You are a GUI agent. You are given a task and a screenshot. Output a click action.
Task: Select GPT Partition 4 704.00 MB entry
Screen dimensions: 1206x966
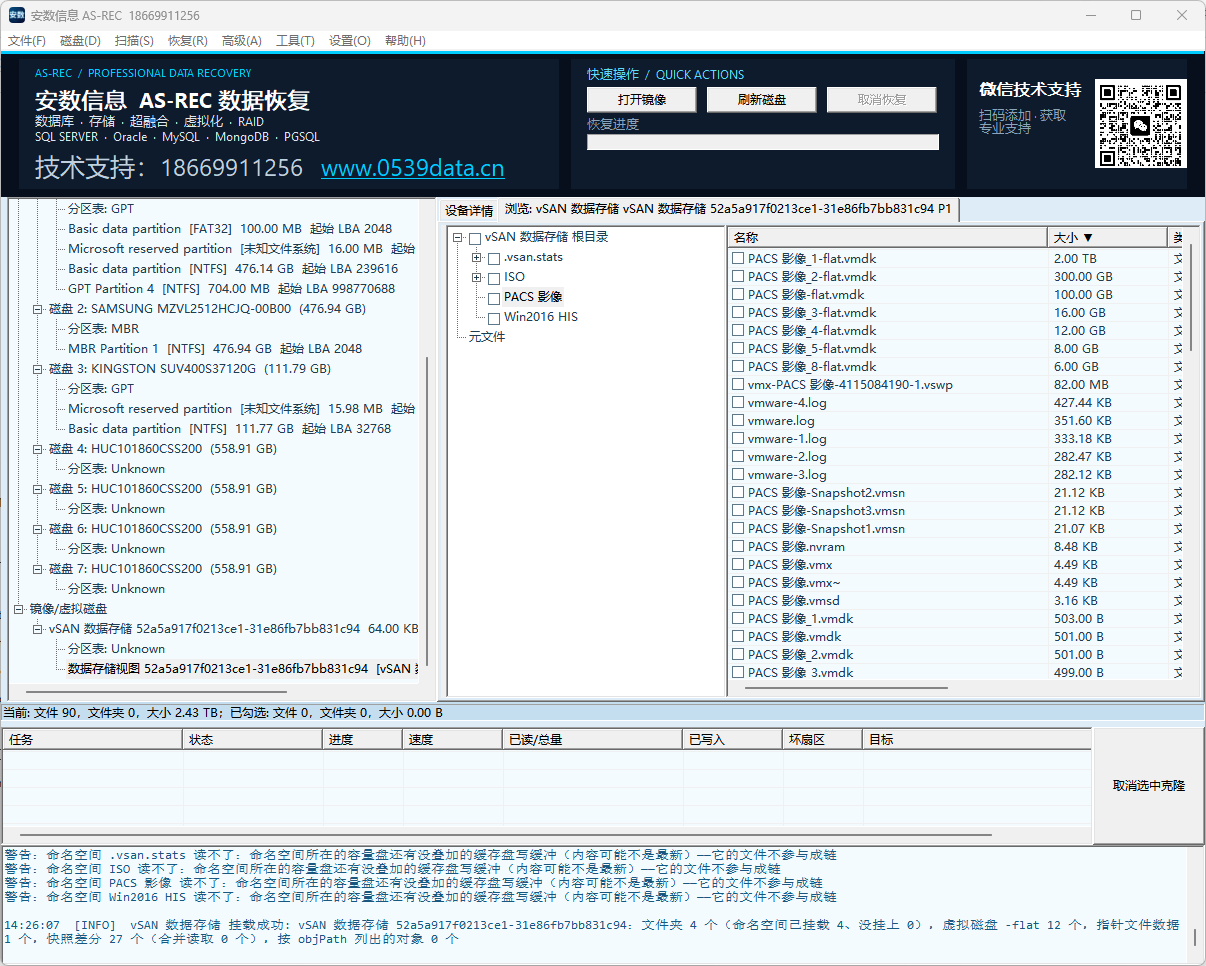point(231,289)
